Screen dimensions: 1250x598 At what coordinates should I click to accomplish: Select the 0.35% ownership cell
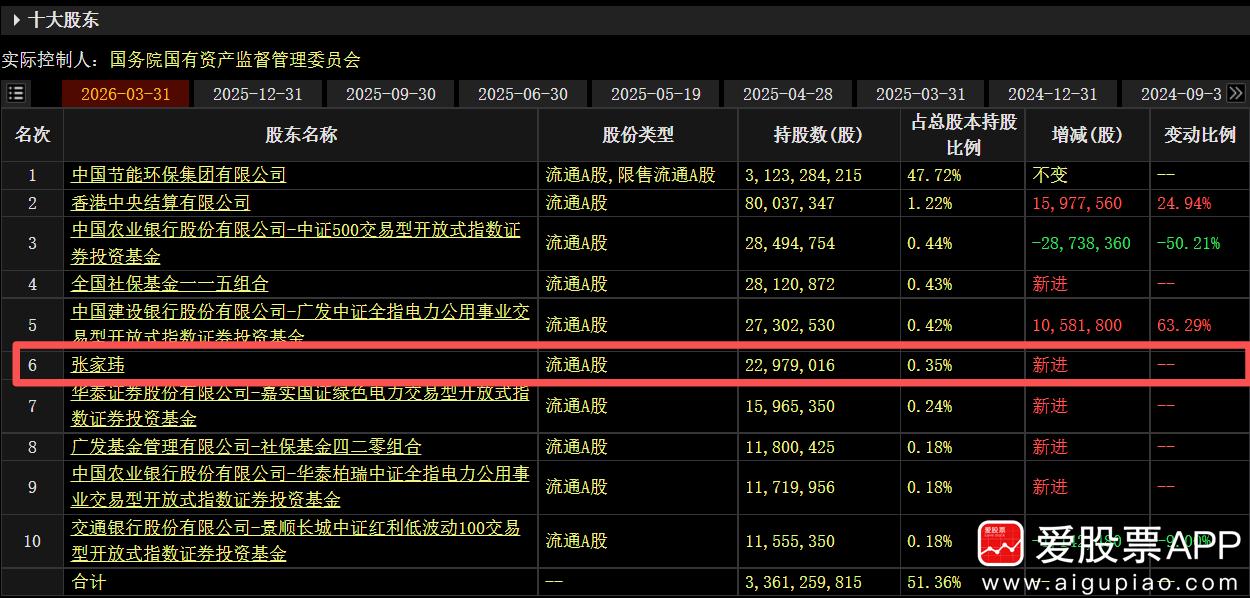(x=930, y=365)
